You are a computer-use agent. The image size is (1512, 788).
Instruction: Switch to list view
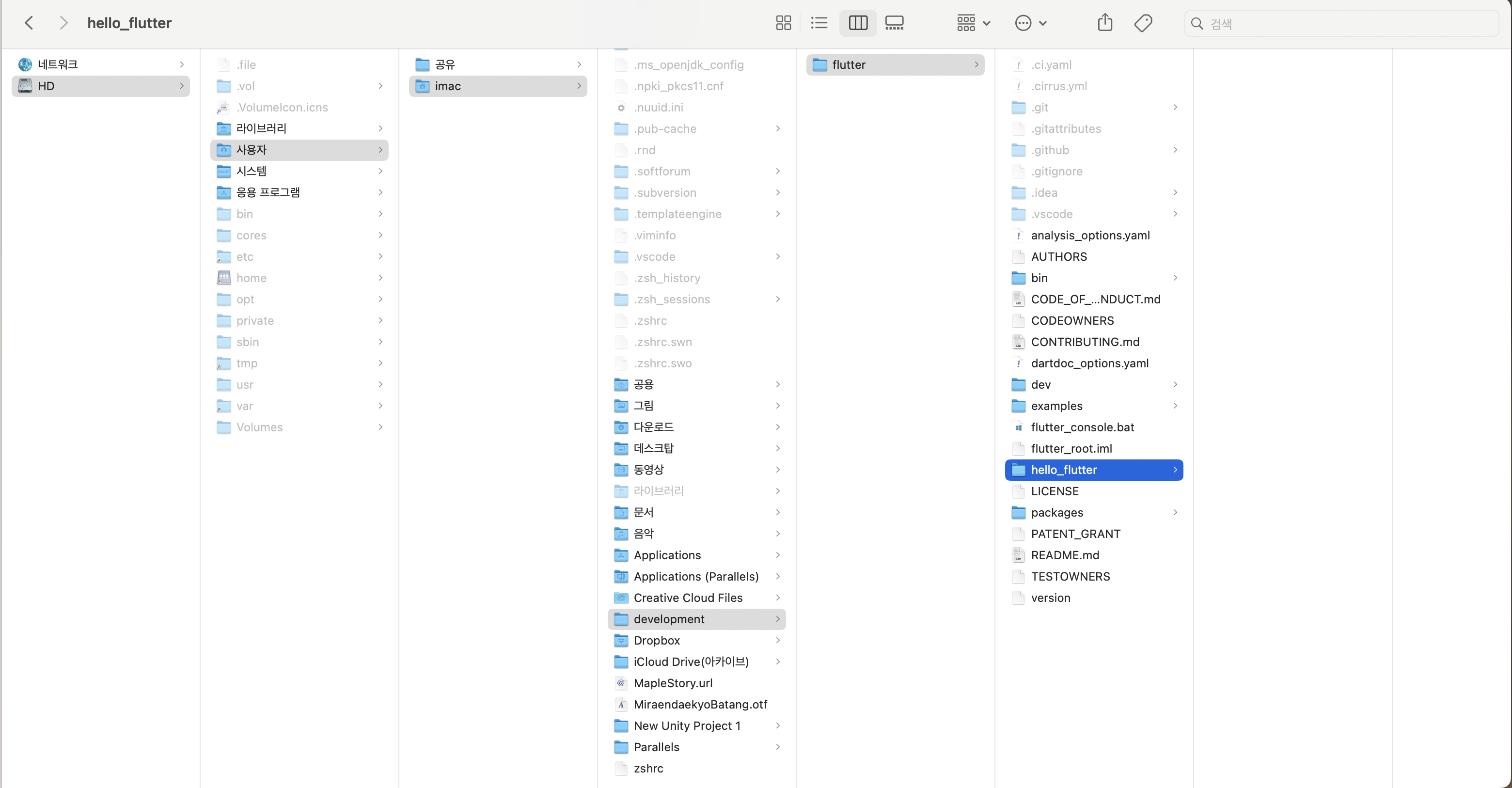click(x=819, y=23)
